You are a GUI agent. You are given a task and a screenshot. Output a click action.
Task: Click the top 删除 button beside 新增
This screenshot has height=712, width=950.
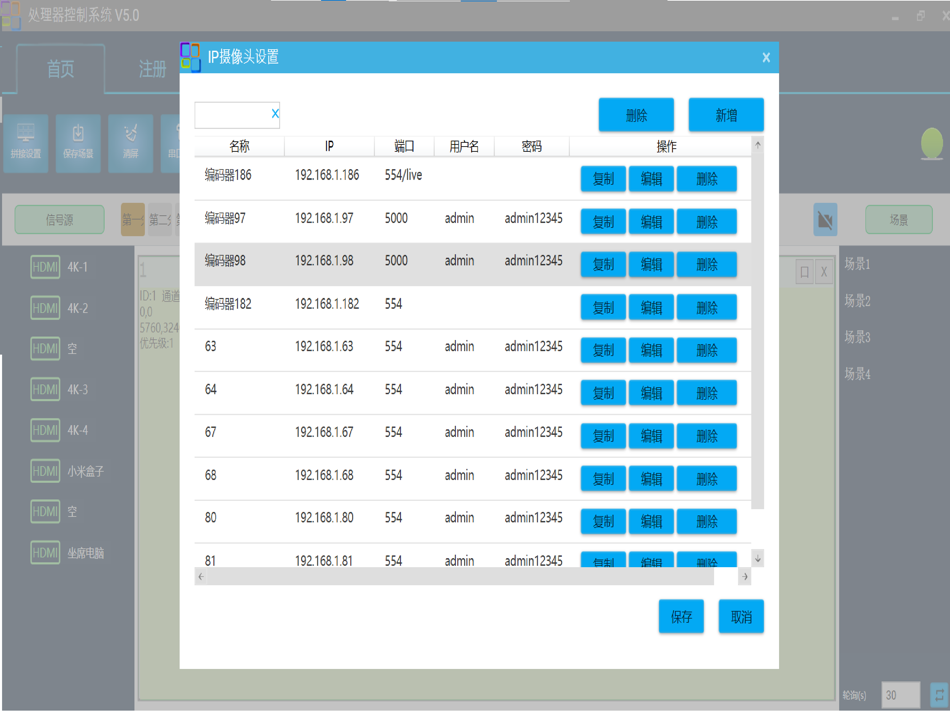click(x=636, y=115)
